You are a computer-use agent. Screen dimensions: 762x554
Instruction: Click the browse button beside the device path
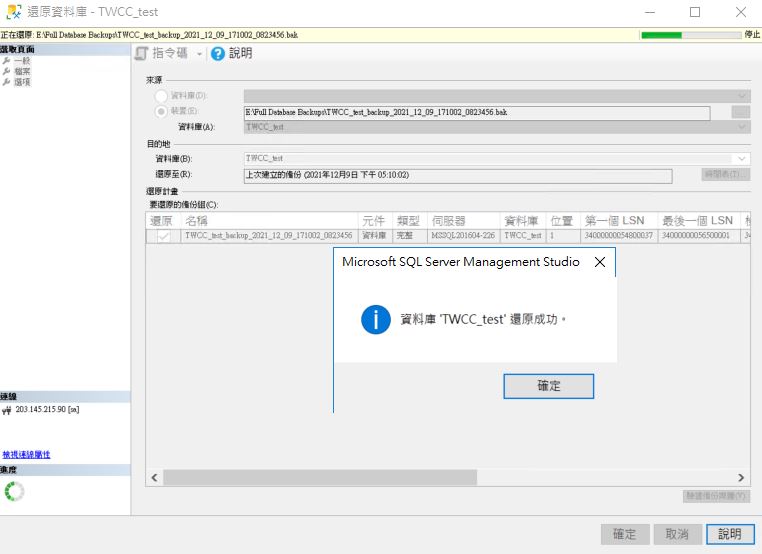click(x=741, y=112)
